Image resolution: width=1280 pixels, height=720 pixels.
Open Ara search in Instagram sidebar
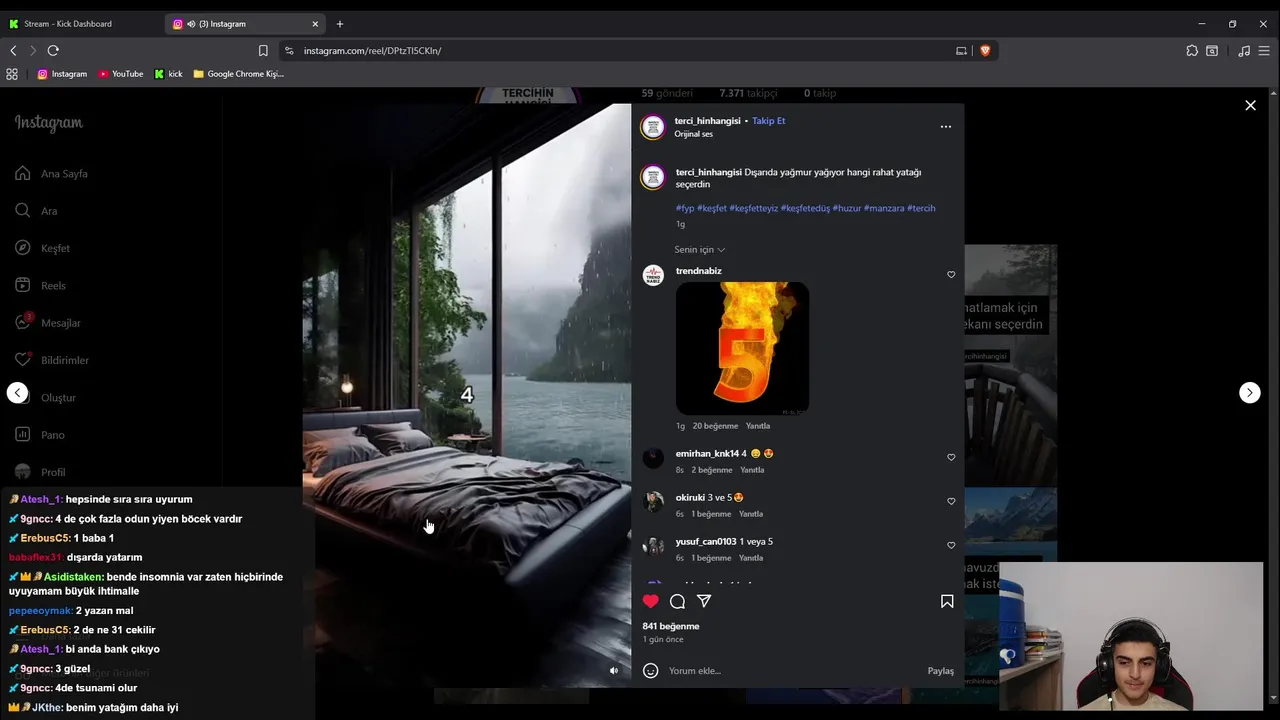point(36,211)
